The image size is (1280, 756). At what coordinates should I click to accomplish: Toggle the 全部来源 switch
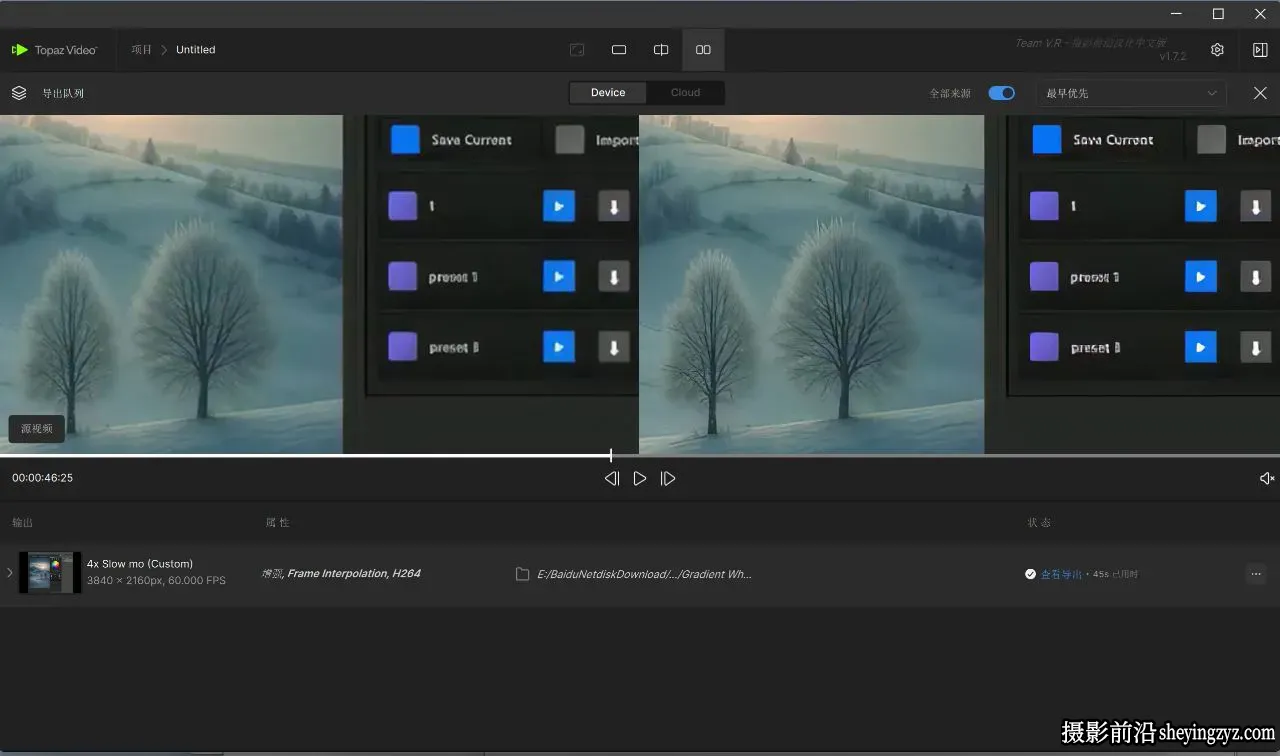tap(1001, 93)
